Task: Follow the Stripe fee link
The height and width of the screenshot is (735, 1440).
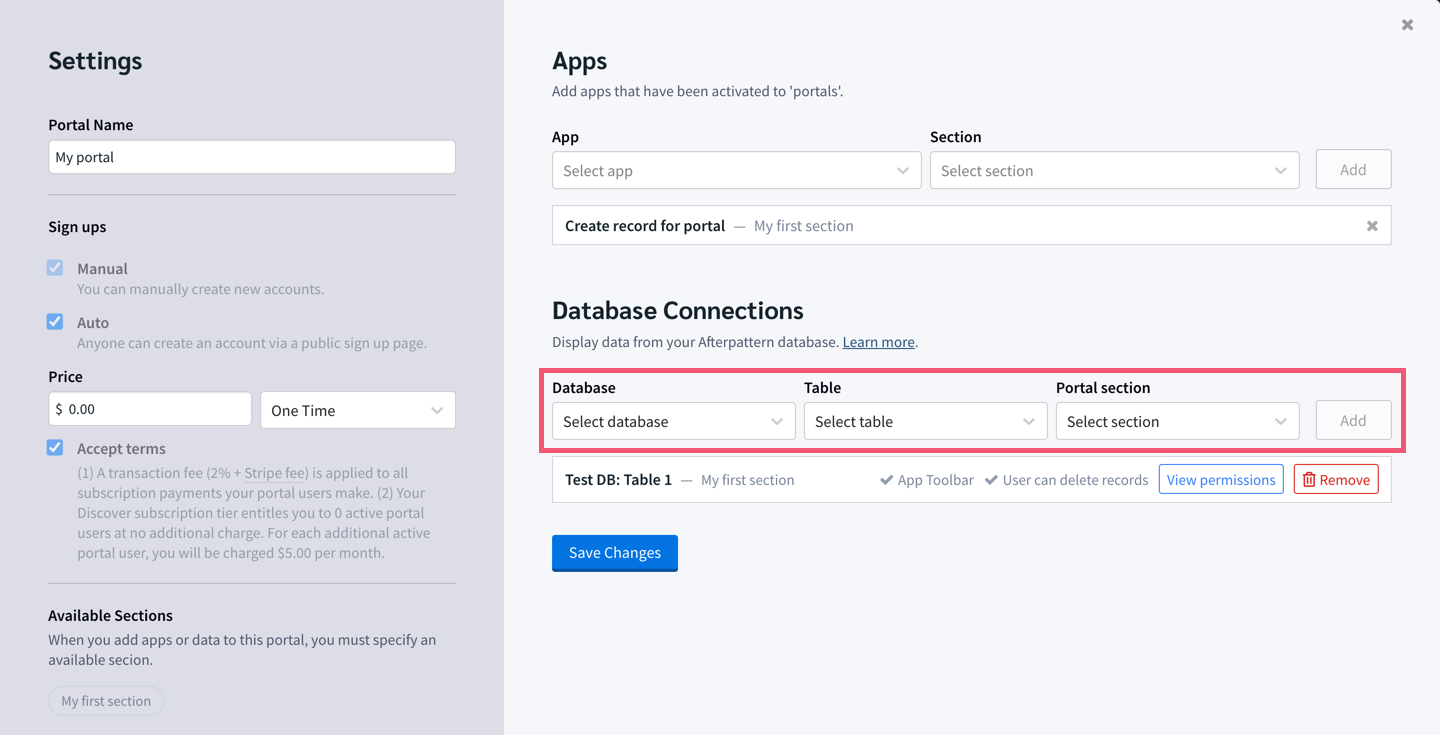Action: point(275,473)
